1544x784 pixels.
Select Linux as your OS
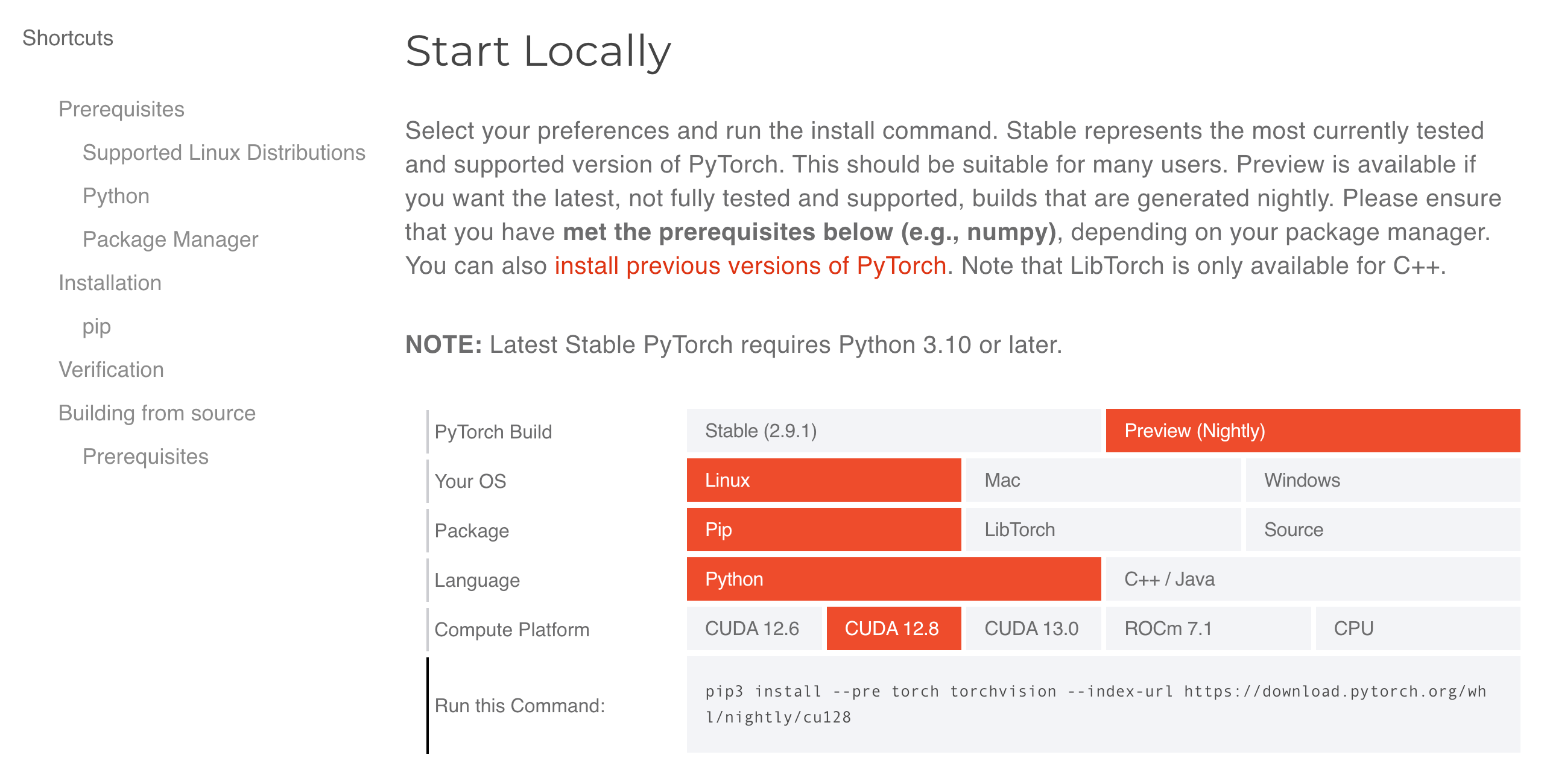click(x=823, y=480)
